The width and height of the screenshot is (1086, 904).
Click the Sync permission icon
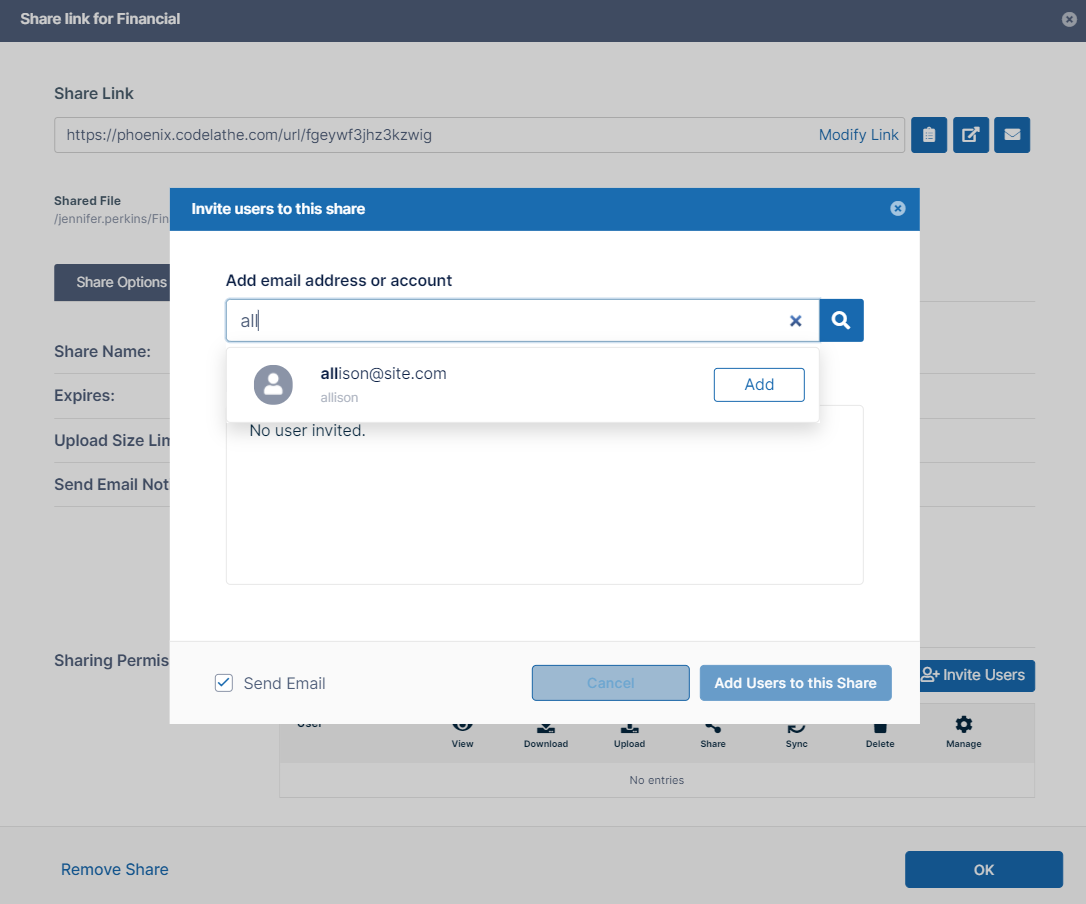coord(796,728)
